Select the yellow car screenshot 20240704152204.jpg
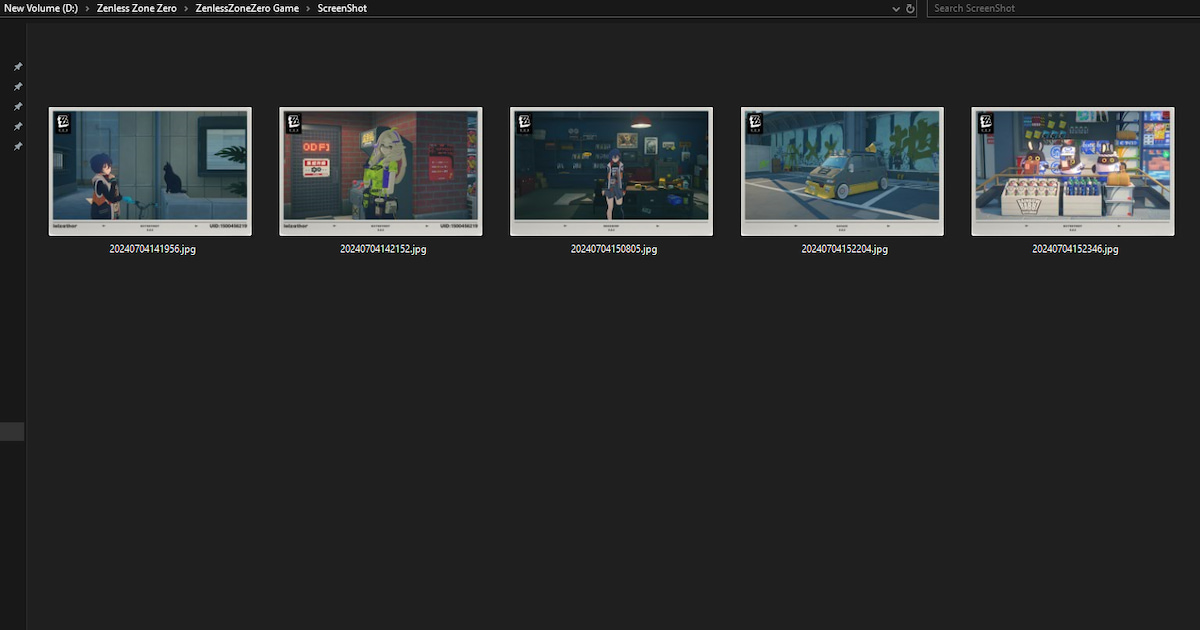This screenshot has height=630, width=1200. pos(841,170)
